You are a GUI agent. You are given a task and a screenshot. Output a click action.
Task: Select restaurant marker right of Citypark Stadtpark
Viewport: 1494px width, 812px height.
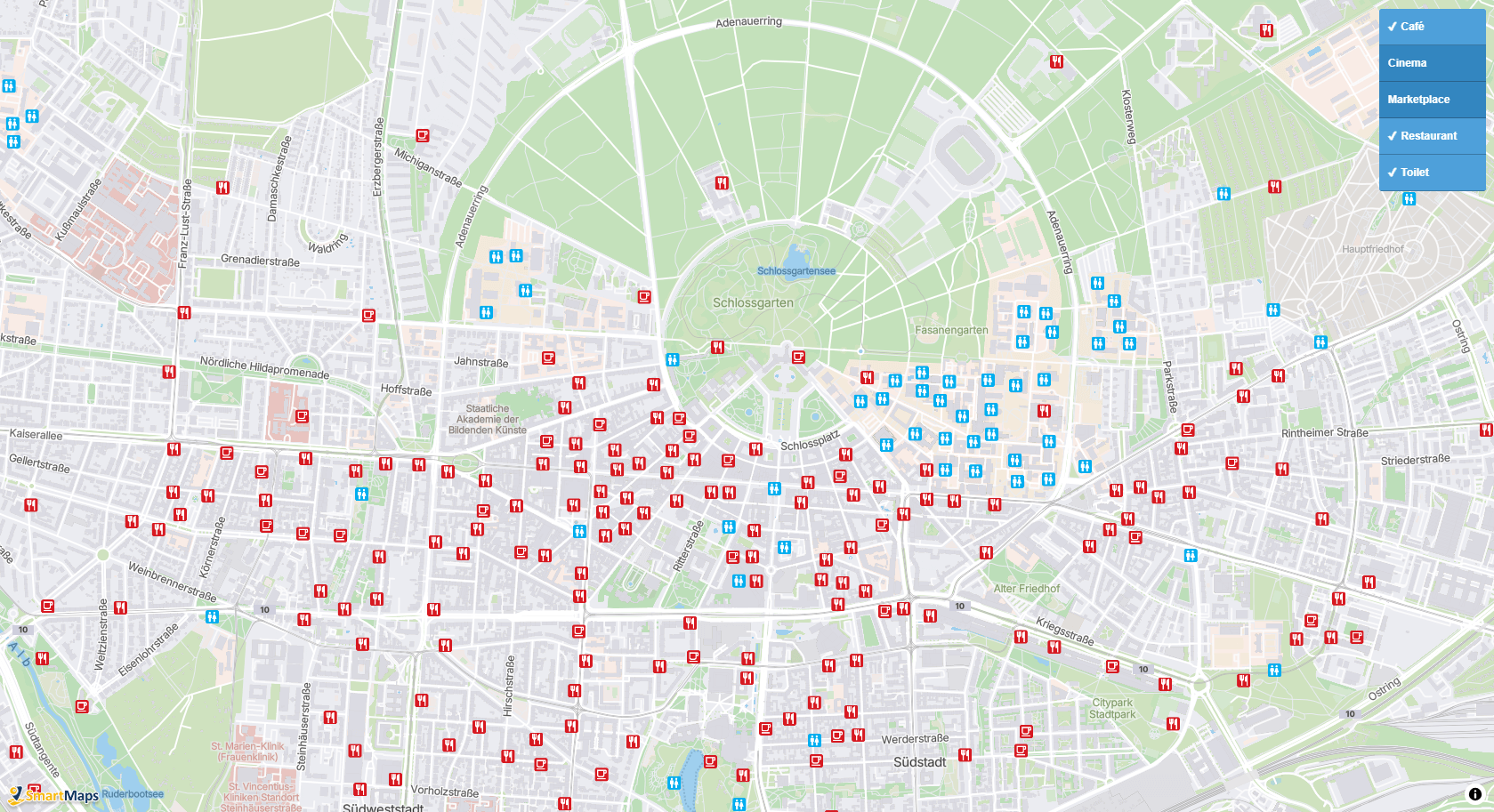(x=1173, y=724)
